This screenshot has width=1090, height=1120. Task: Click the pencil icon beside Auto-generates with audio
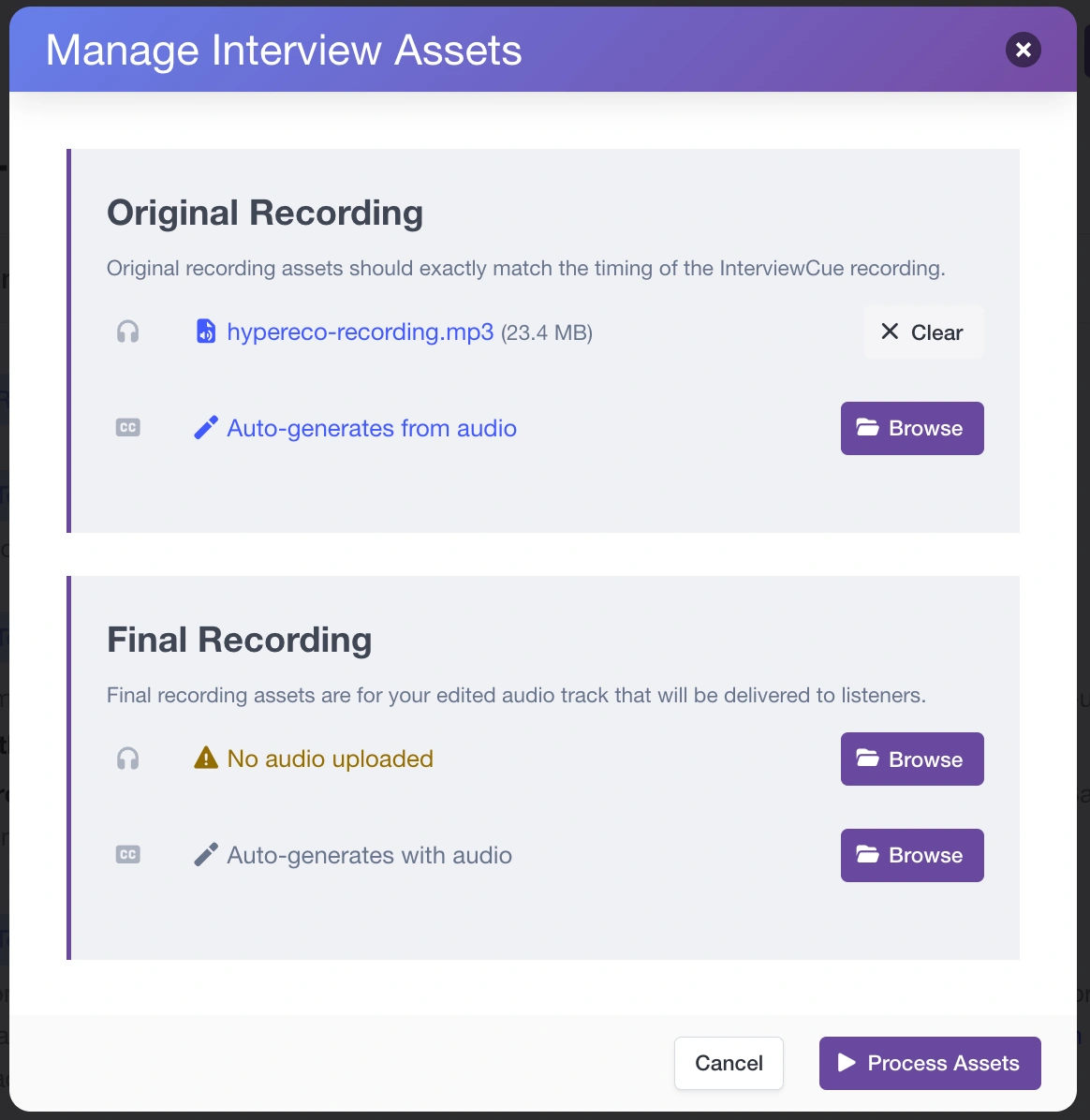tap(206, 855)
